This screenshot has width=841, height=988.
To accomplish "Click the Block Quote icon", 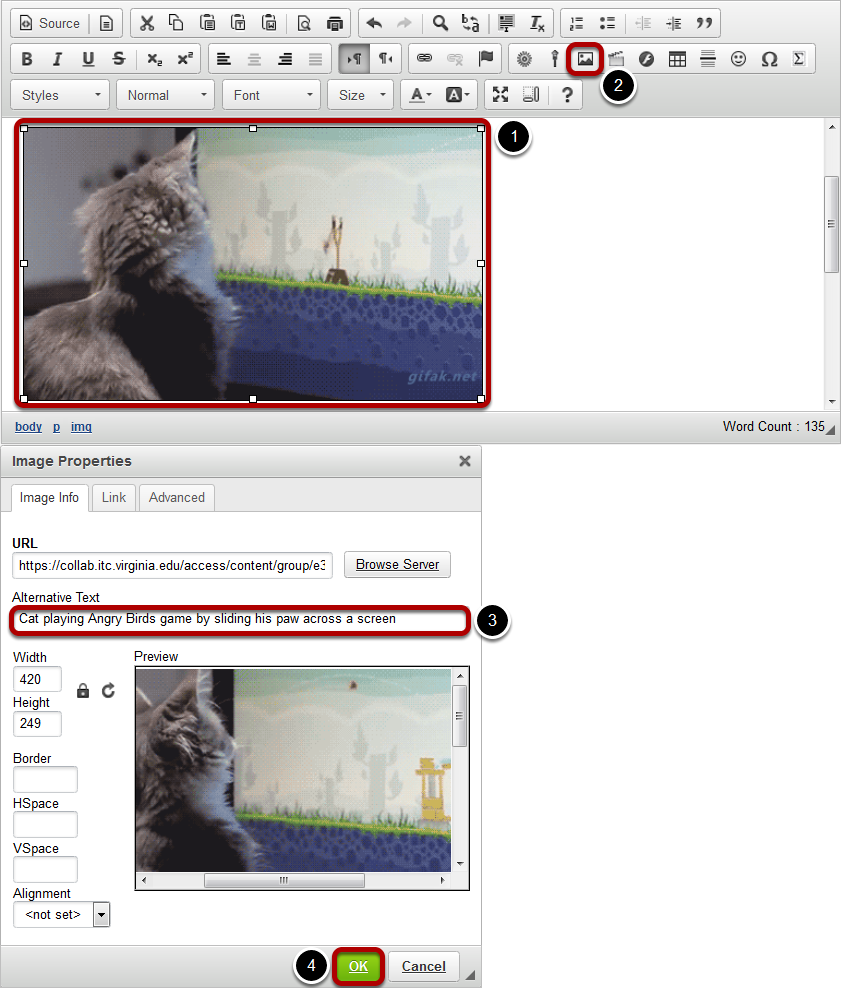I will pos(704,23).
